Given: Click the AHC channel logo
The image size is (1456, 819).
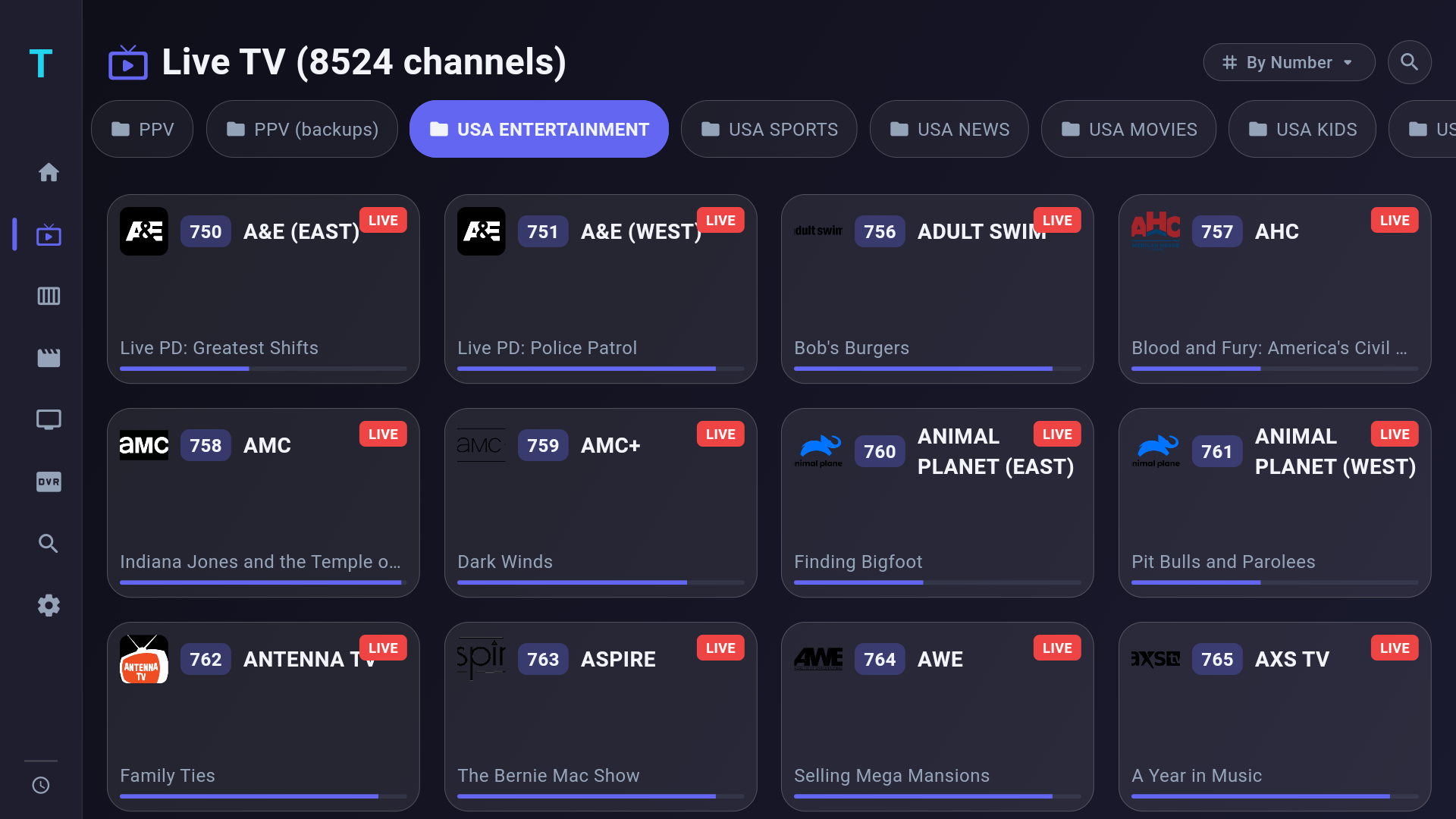Looking at the screenshot, I should pyautogui.click(x=1156, y=231).
